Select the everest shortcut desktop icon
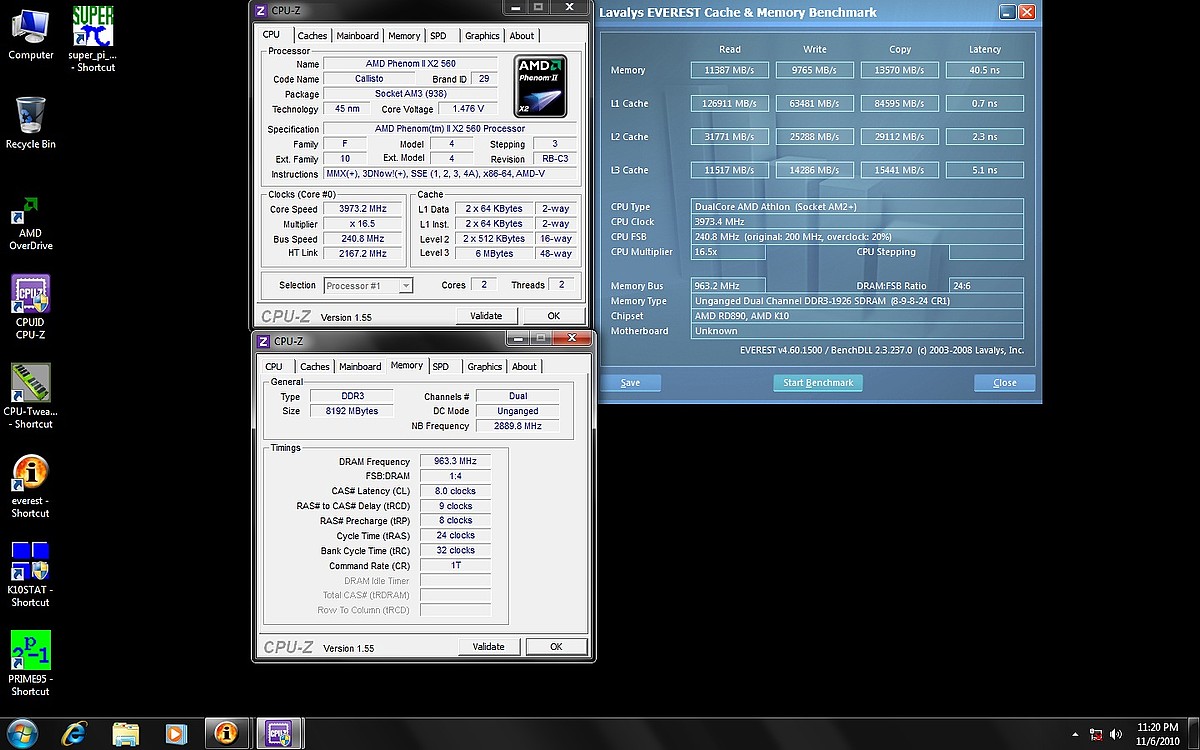This screenshot has height=750, width=1200. (x=30, y=487)
